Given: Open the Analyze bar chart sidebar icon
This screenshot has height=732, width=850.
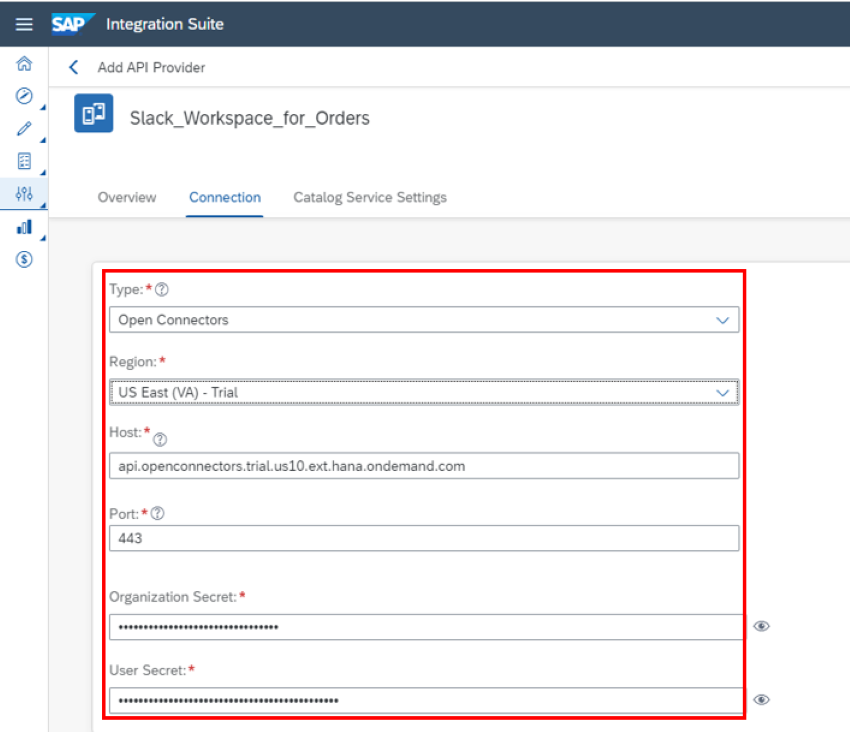Looking at the screenshot, I should coord(24,227).
